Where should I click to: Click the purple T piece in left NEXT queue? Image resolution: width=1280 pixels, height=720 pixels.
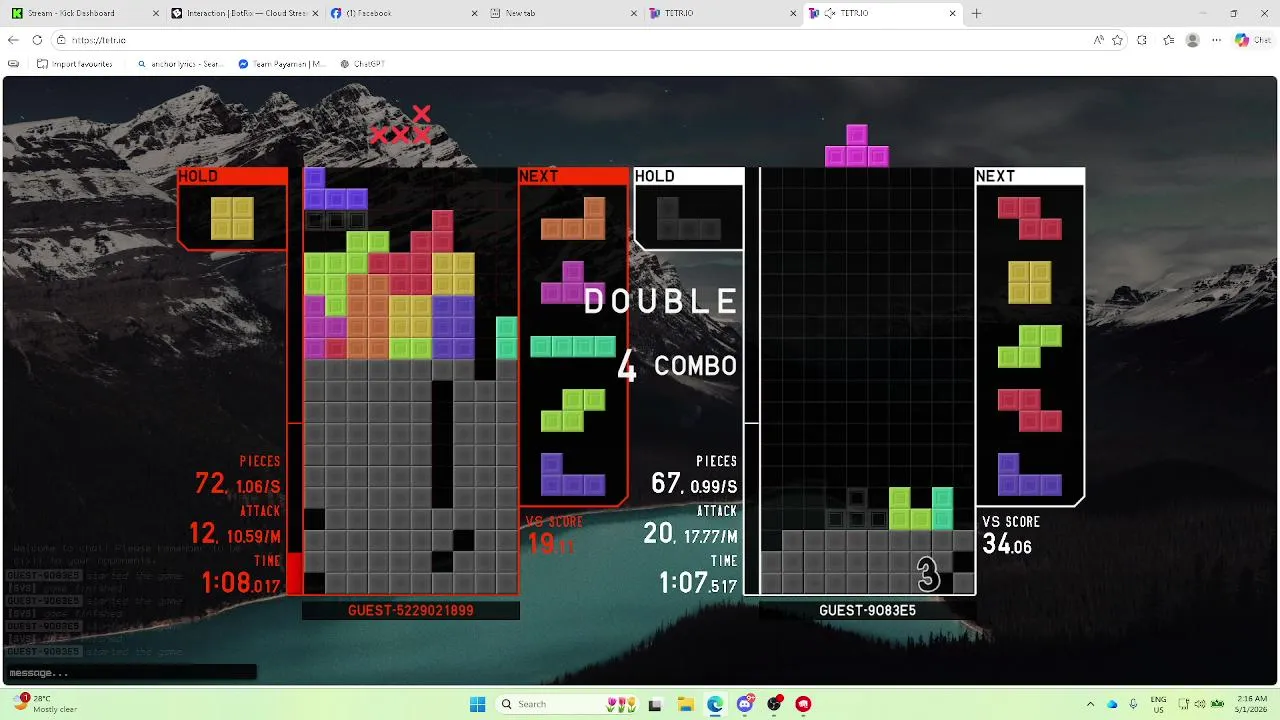coord(573,282)
